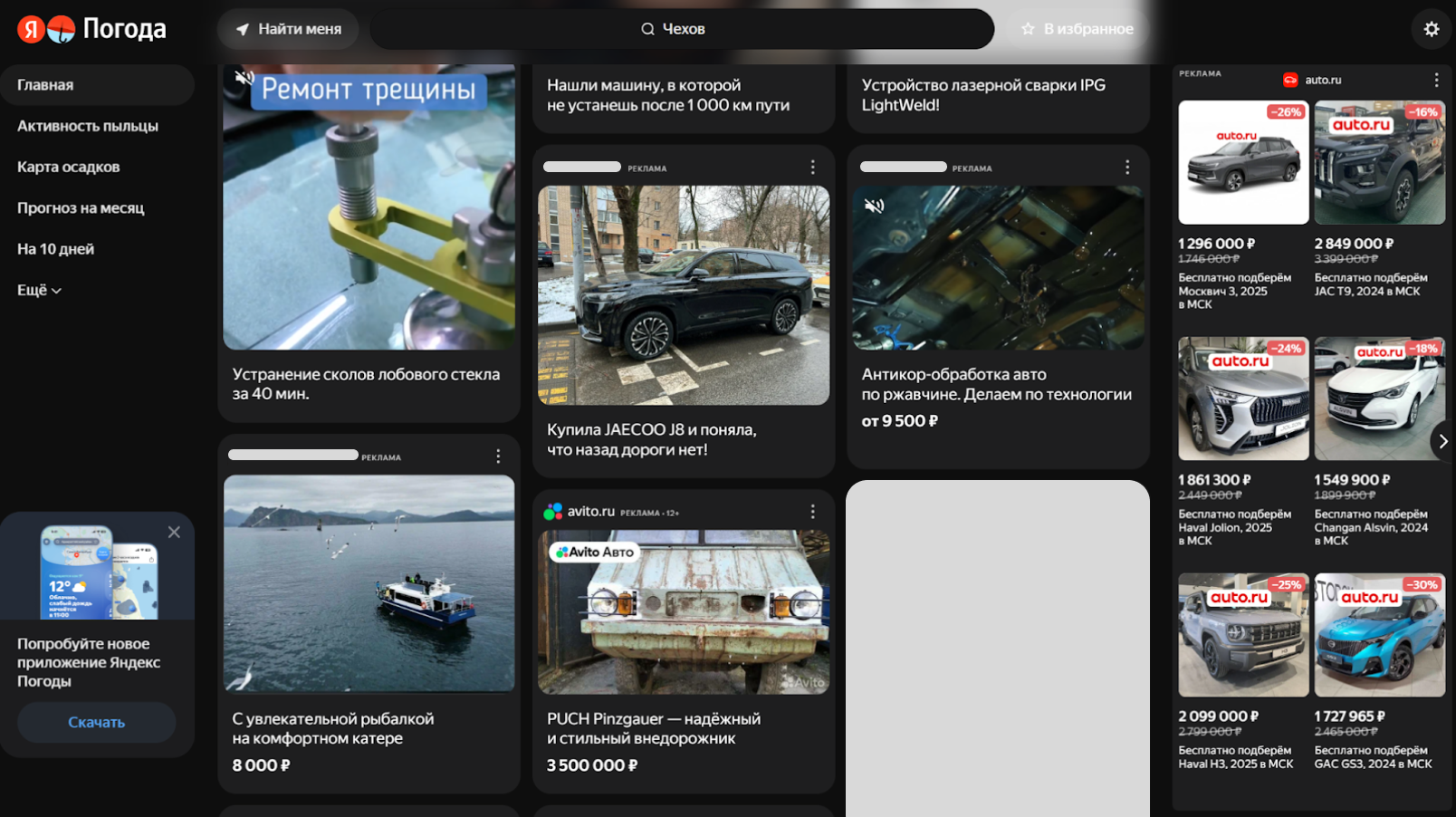Open Yandex Weather logo home
The height and width of the screenshot is (817, 1456).
(91, 29)
